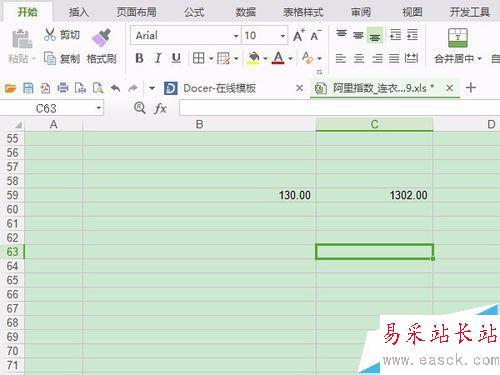Click distributed alignment icon
This screenshot has width=500, height=375.
coord(411,58)
